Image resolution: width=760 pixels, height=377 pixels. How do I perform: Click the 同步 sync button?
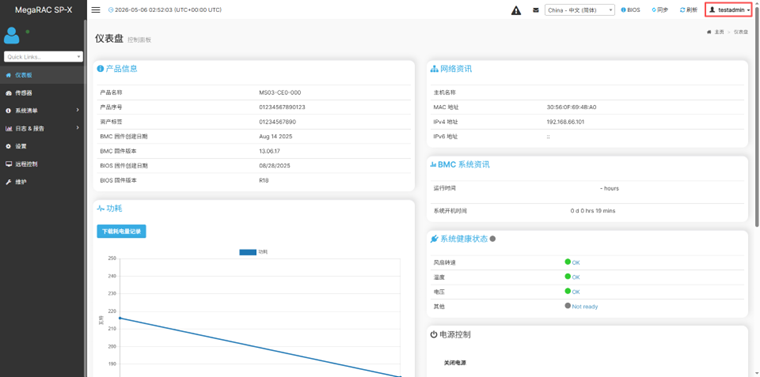[660, 10]
